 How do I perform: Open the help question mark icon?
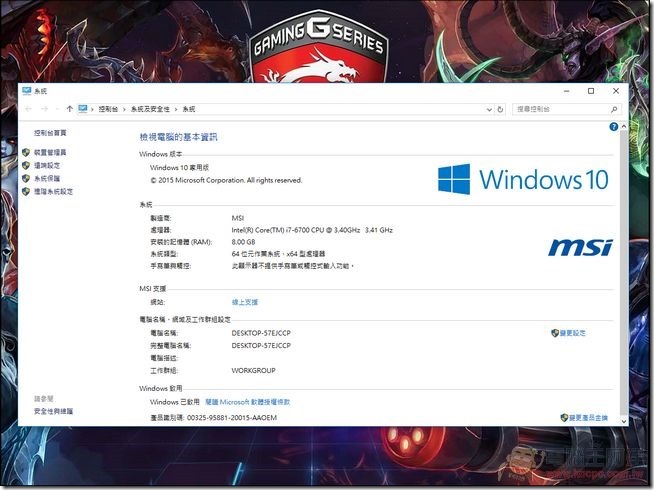[x=613, y=127]
